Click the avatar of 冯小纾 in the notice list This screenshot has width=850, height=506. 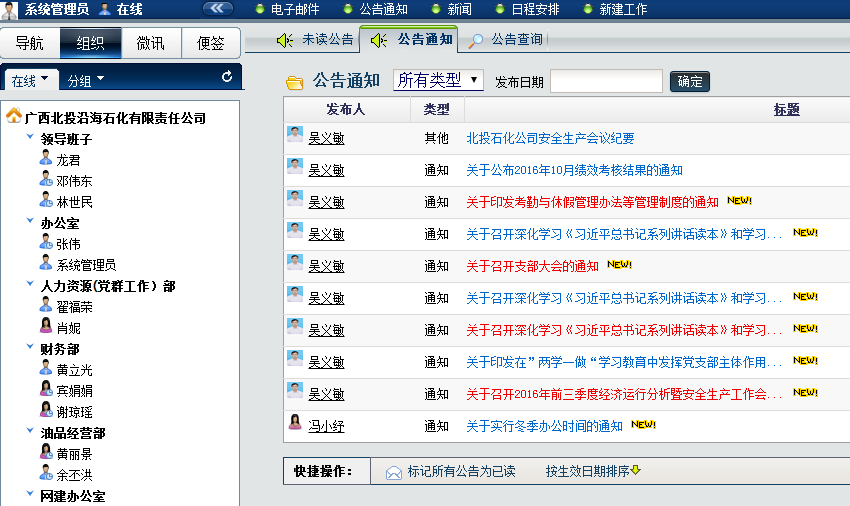[295, 422]
